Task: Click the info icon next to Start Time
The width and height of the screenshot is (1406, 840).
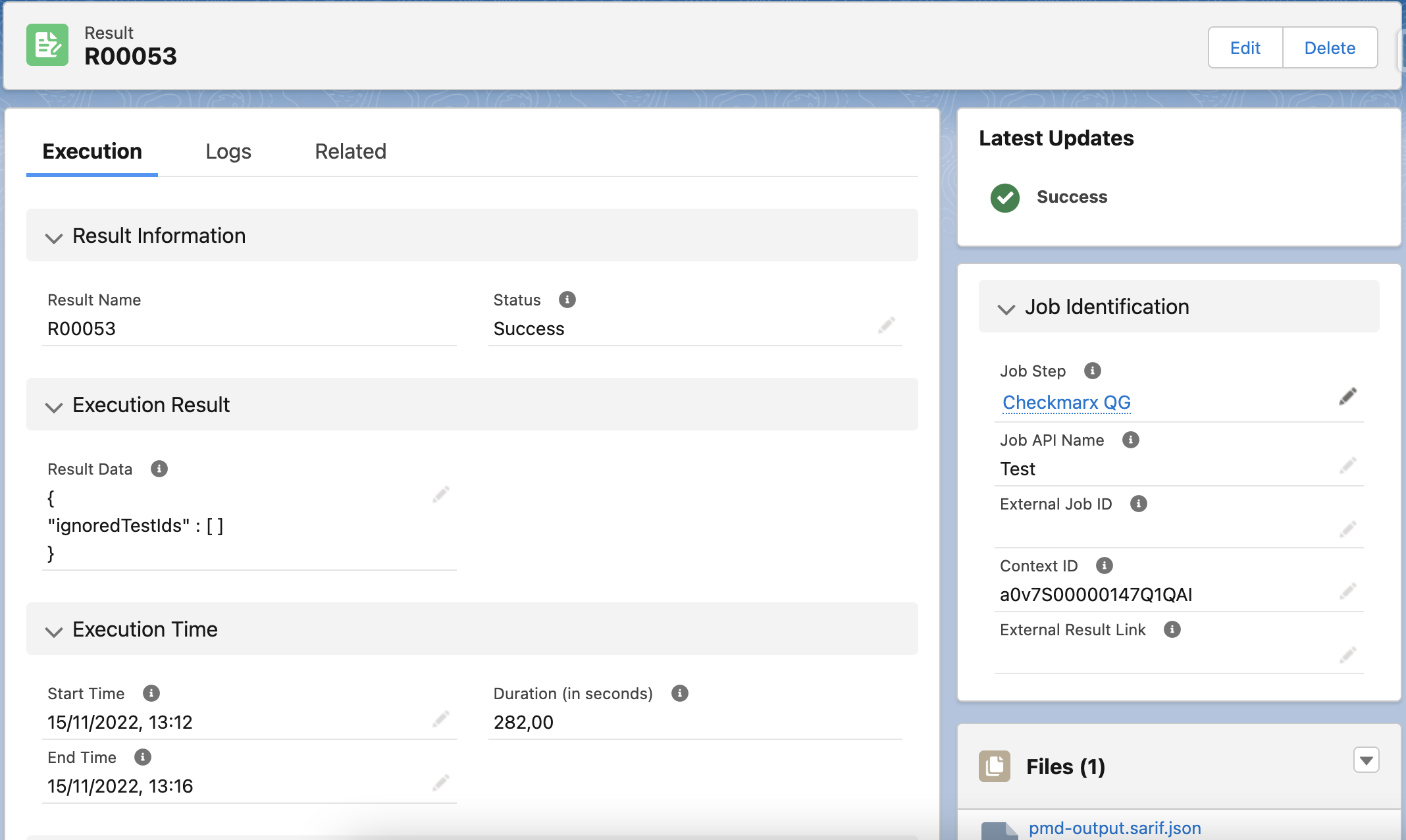Action: tap(151, 693)
